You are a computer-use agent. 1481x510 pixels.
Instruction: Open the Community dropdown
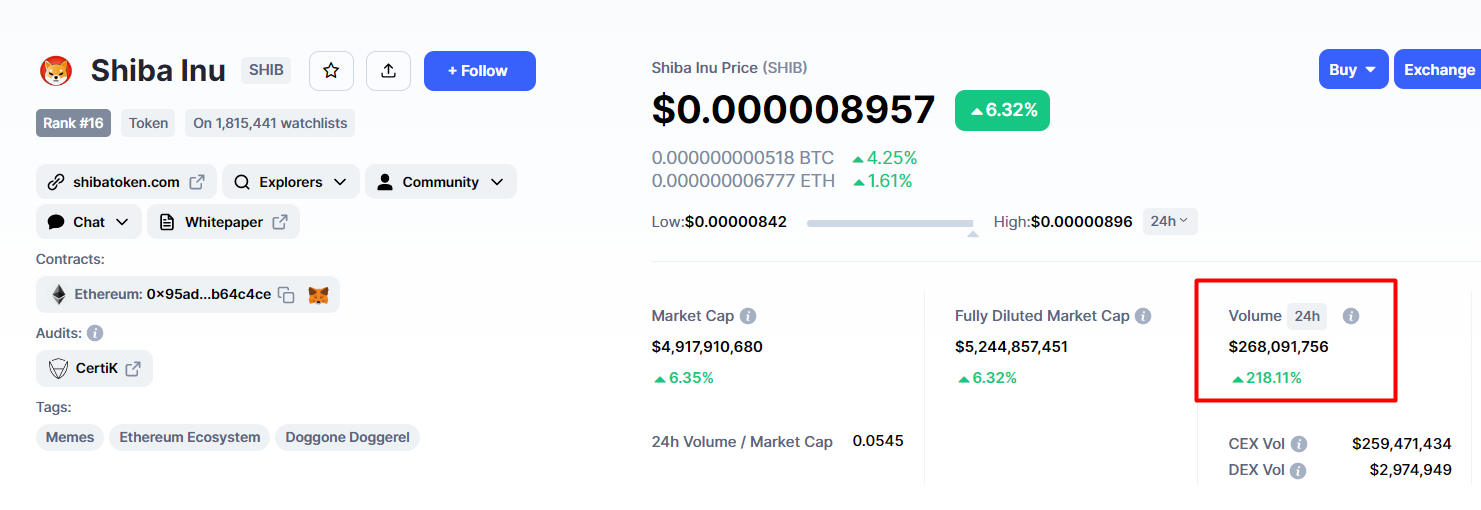tap(441, 182)
